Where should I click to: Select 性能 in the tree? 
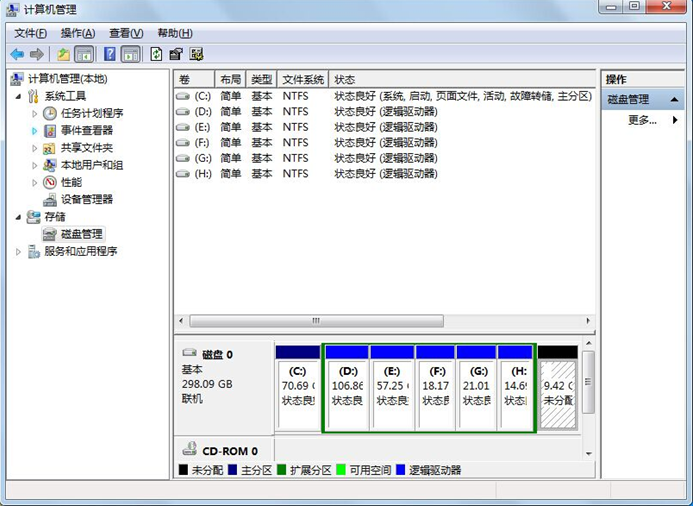coord(71,182)
